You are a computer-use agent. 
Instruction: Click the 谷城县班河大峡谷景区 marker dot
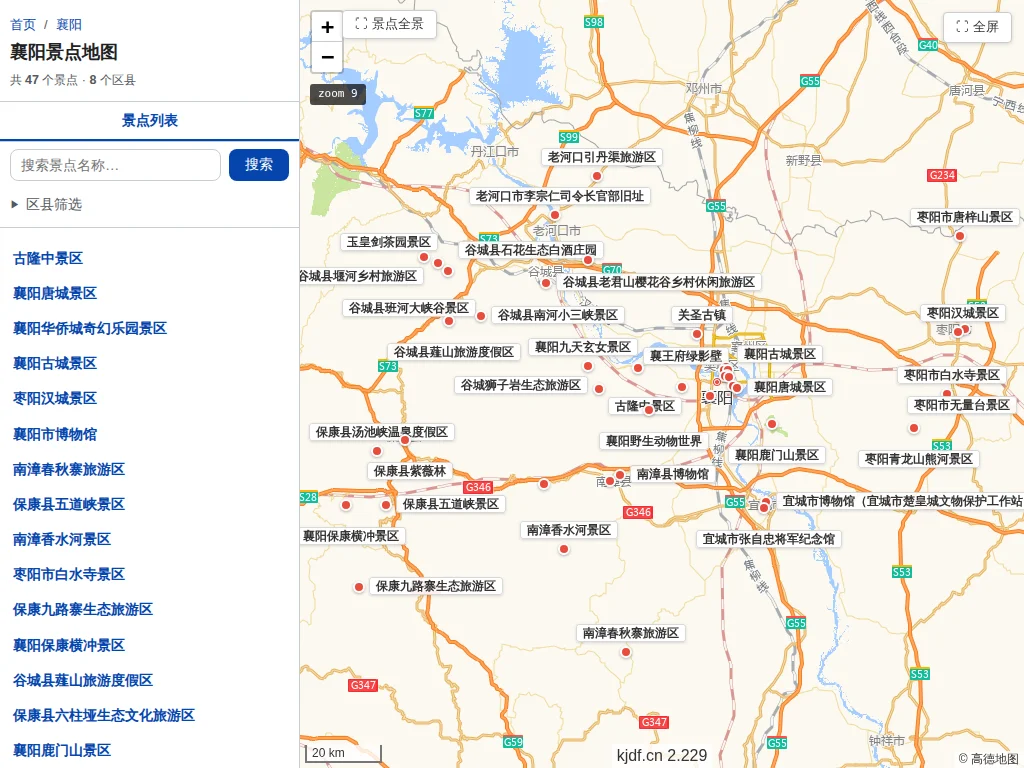[449, 321]
